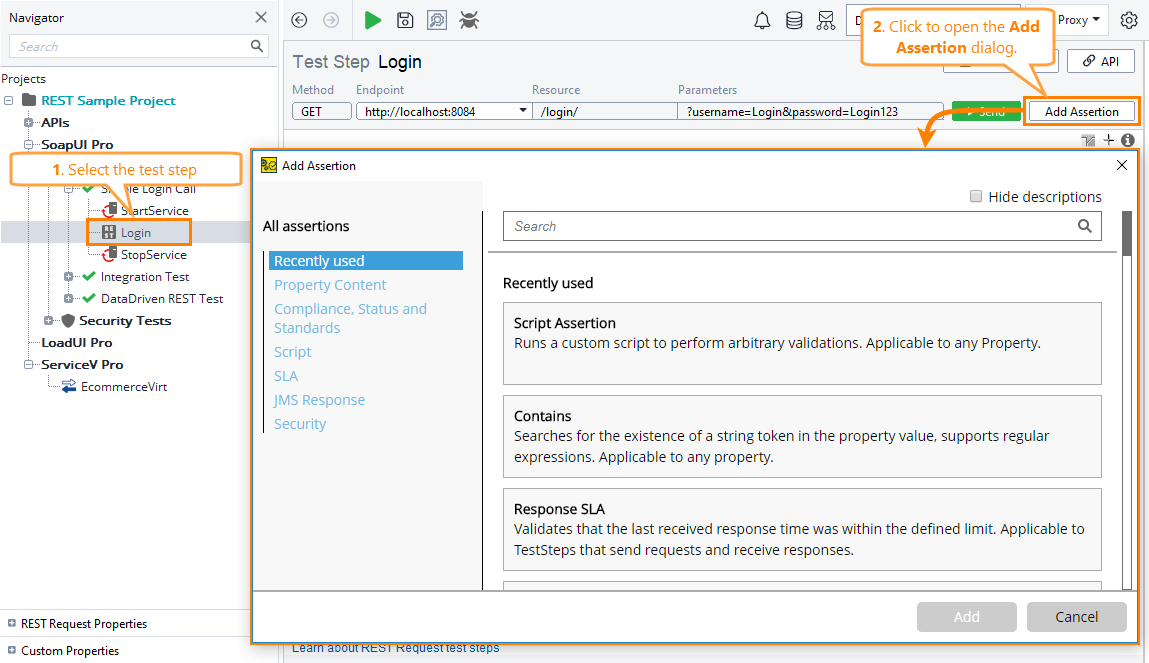
Task: Open the Proxy dropdown
Action: (x=1079, y=20)
